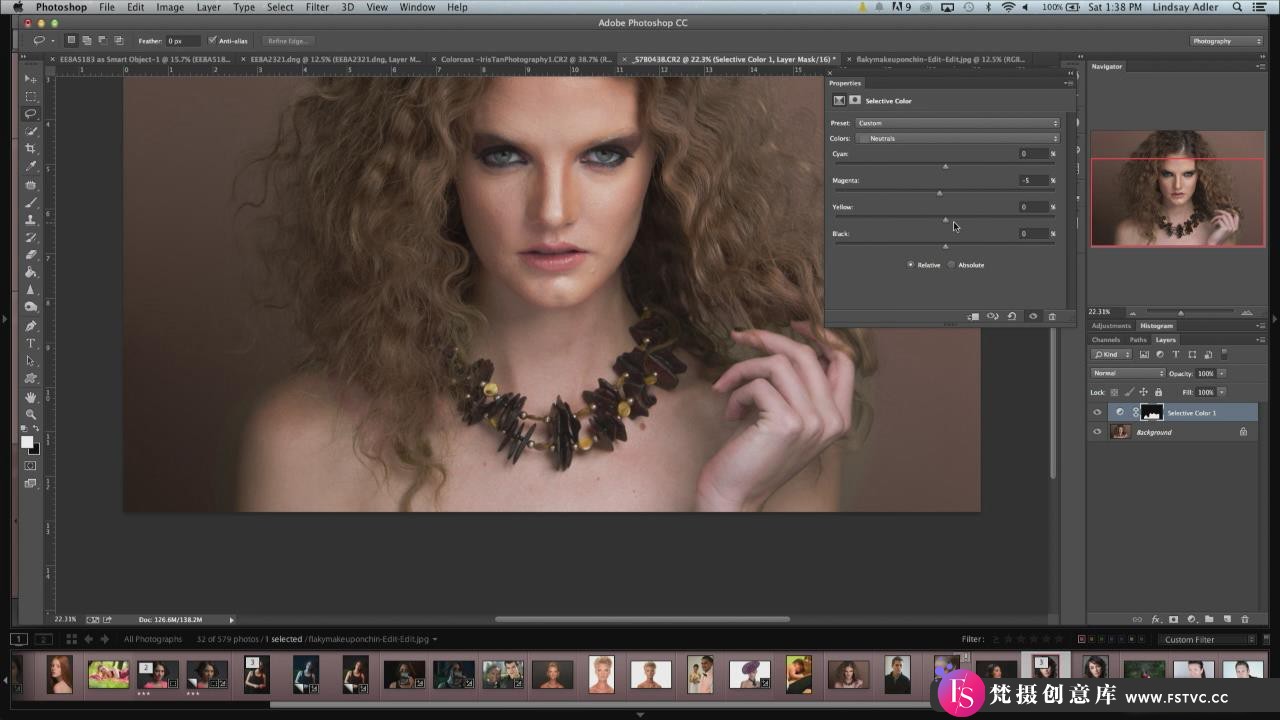
Task: Hide the Selective Color 1 layer
Action: [x=1097, y=412]
